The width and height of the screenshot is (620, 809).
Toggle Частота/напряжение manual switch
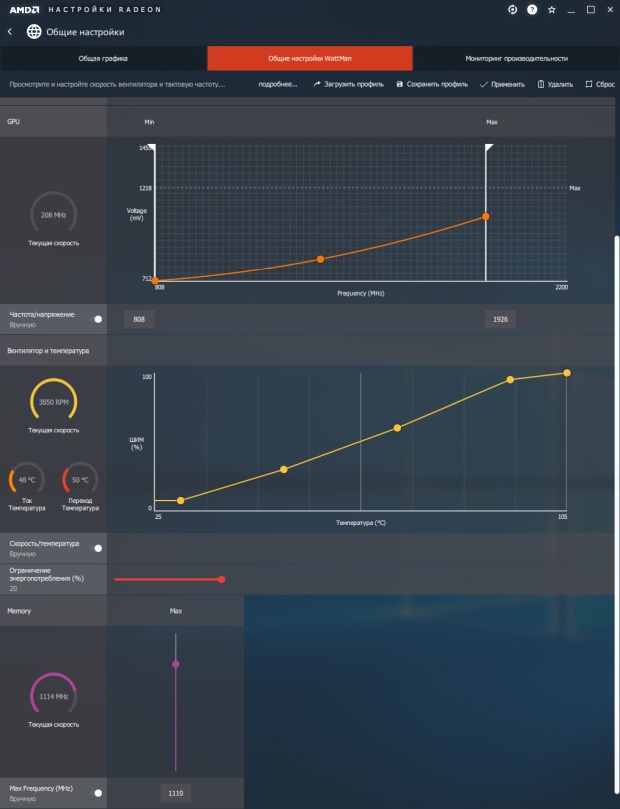(x=96, y=319)
